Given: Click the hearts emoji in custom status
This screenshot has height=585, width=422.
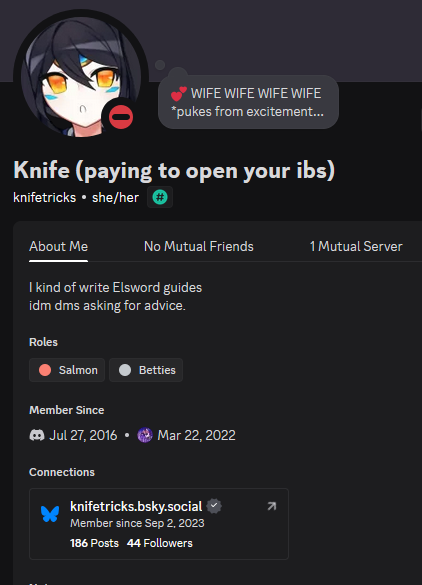Looking at the screenshot, I should [178, 94].
